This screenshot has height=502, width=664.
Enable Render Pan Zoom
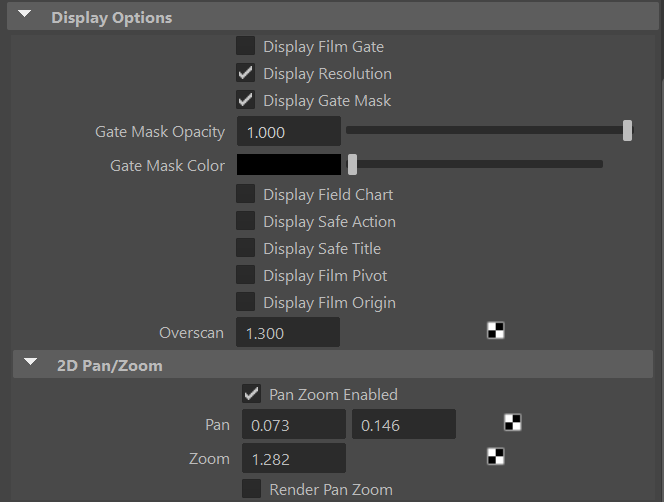(251, 488)
